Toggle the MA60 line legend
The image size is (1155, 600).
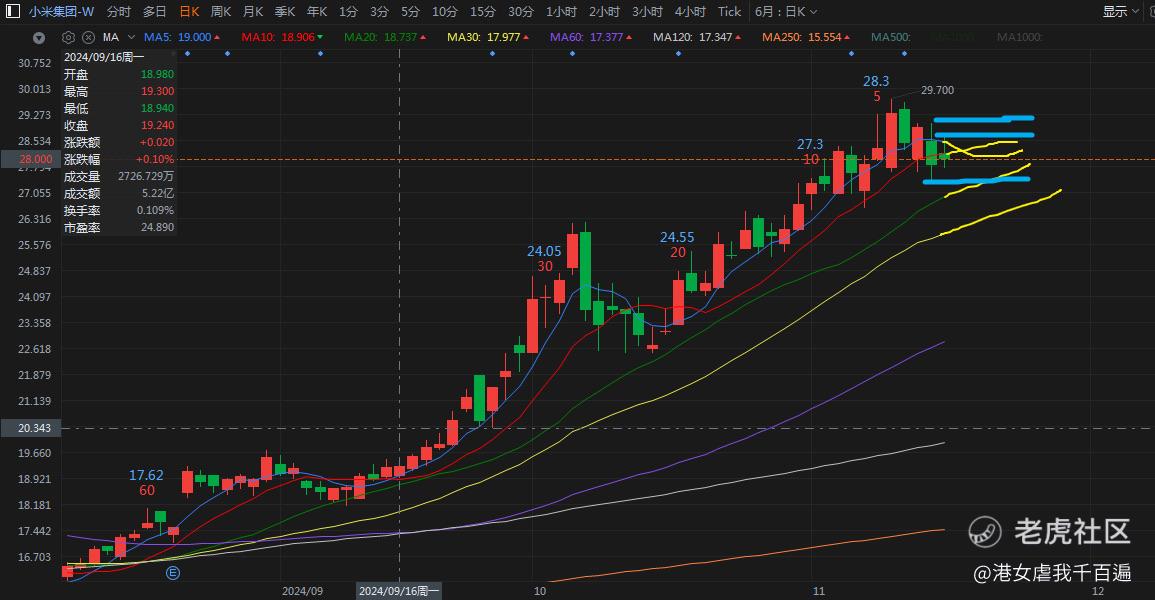point(591,37)
